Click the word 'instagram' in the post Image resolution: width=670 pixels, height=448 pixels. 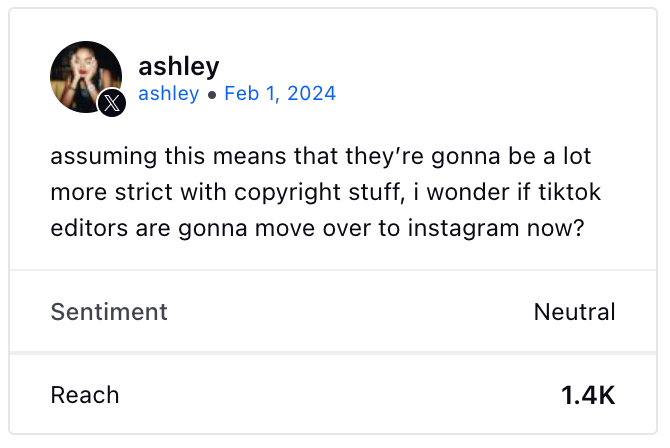point(463,228)
